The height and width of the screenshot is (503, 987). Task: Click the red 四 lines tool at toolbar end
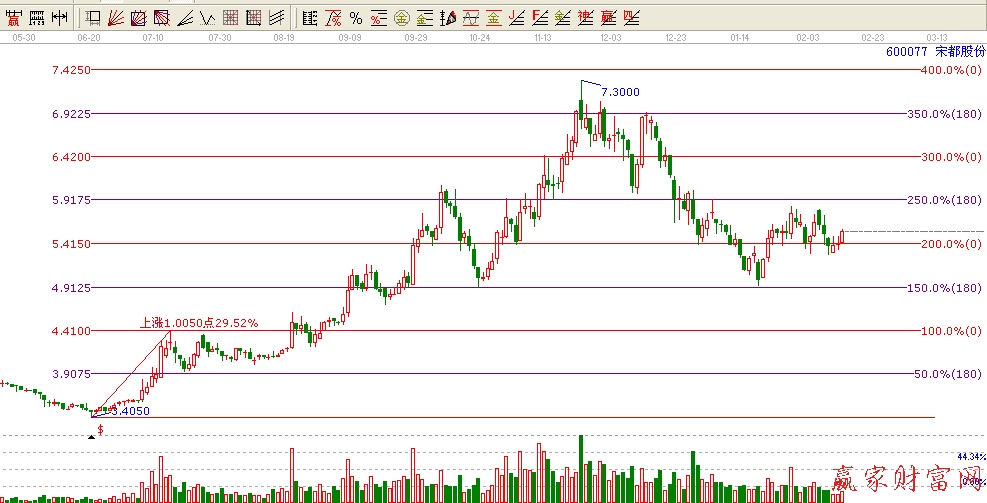(631, 18)
